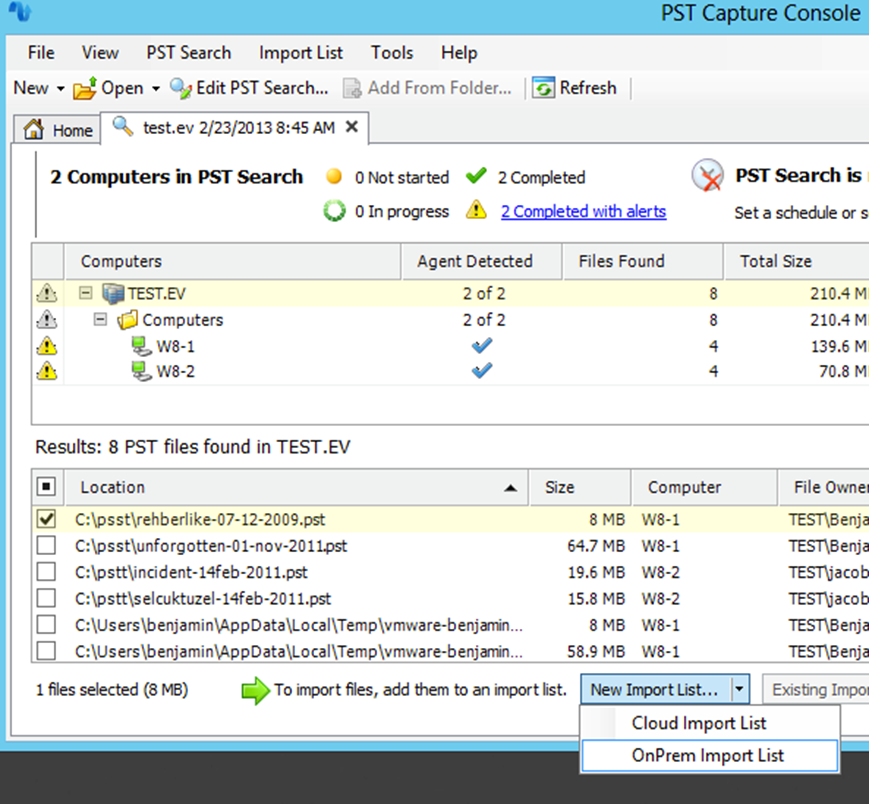
Task: Open the File menu
Action: (x=41, y=53)
